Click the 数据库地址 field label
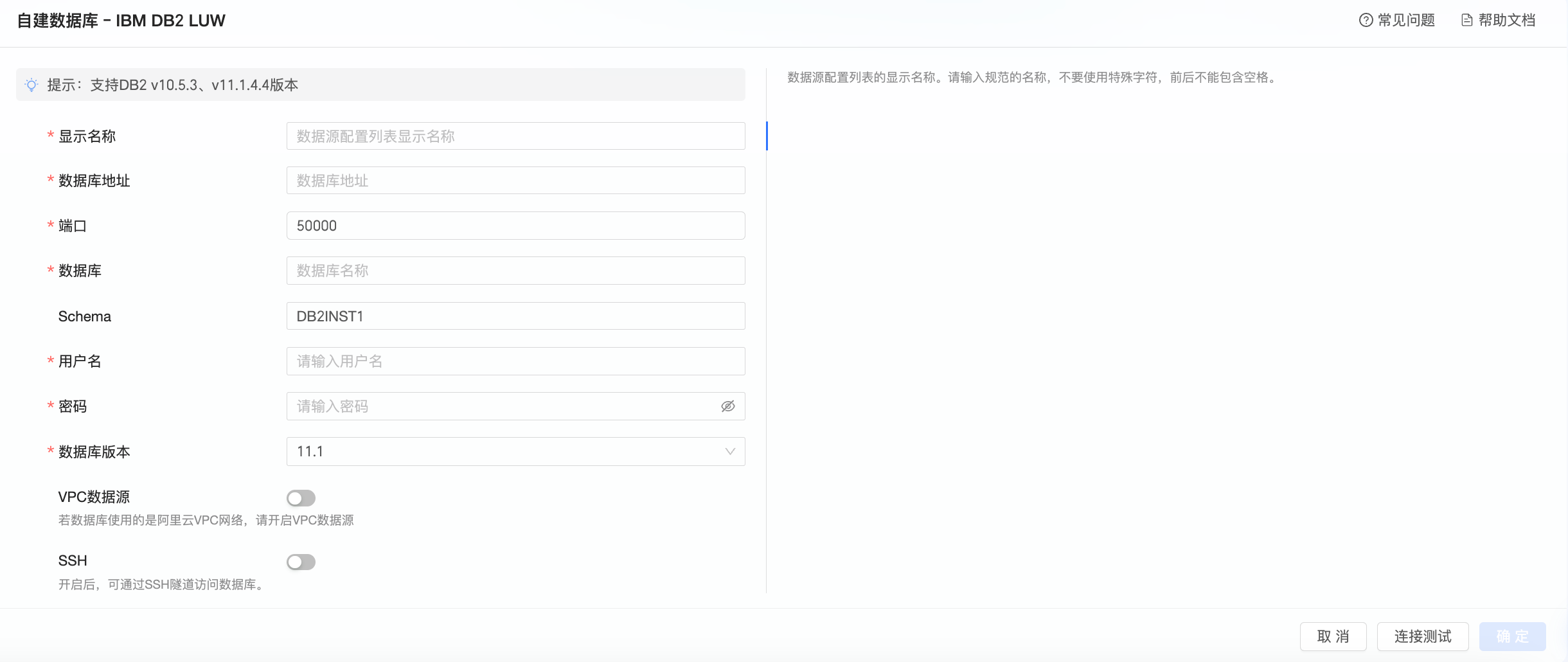The width and height of the screenshot is (1568, 662). point(94,181)
